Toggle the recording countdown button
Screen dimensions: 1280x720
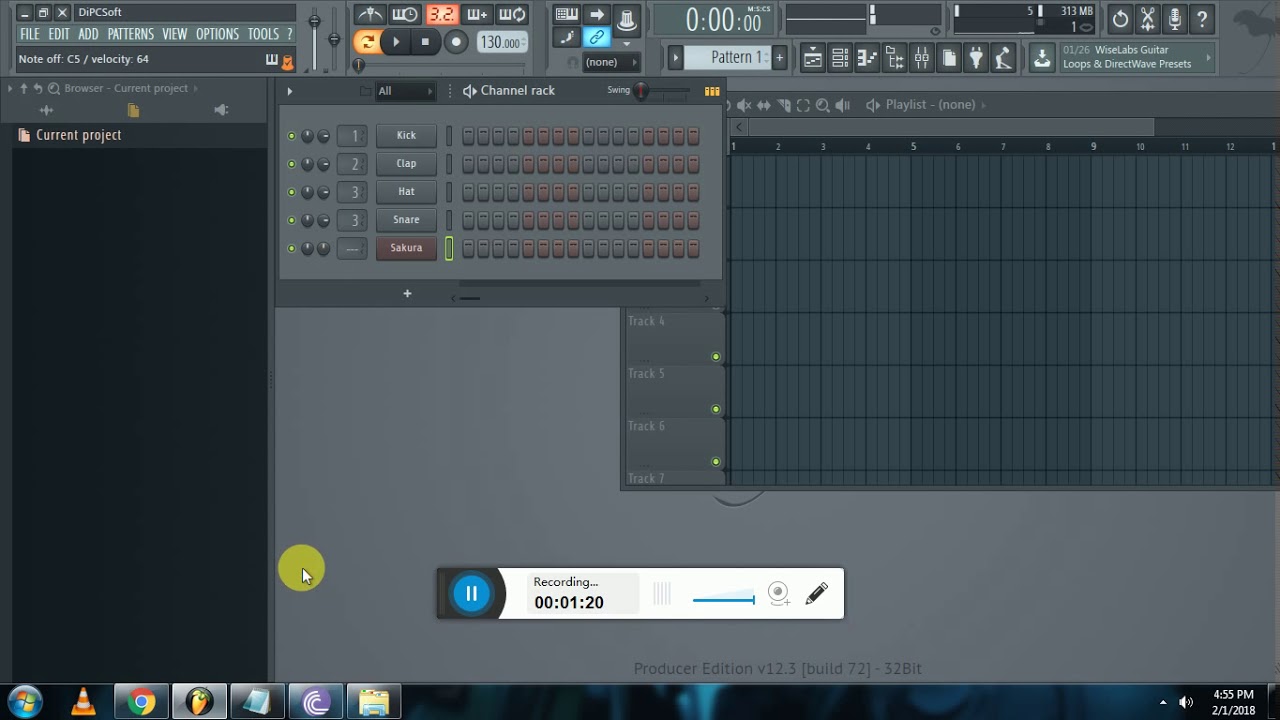point(441,14)
